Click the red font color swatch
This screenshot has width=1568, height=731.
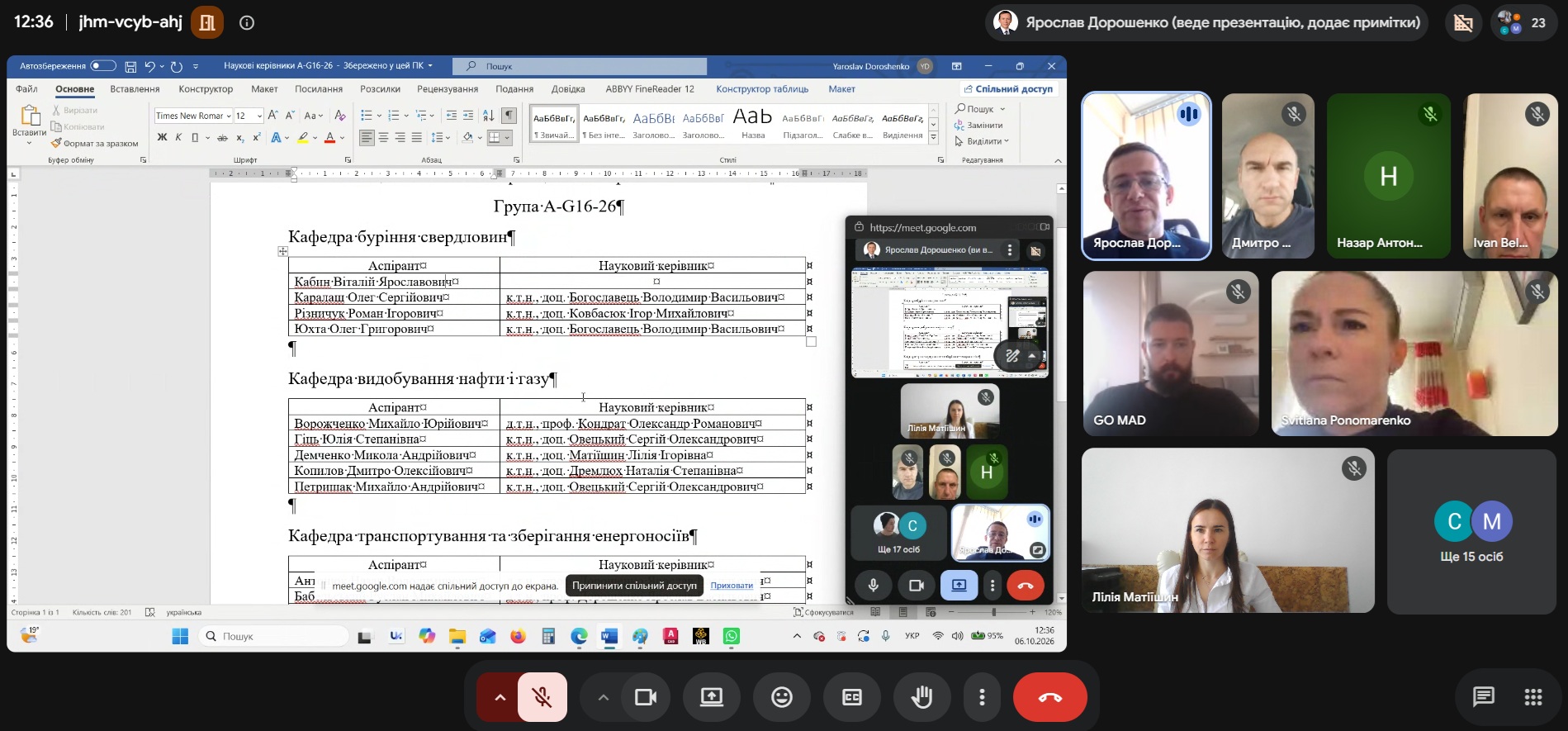pos(329,138)
